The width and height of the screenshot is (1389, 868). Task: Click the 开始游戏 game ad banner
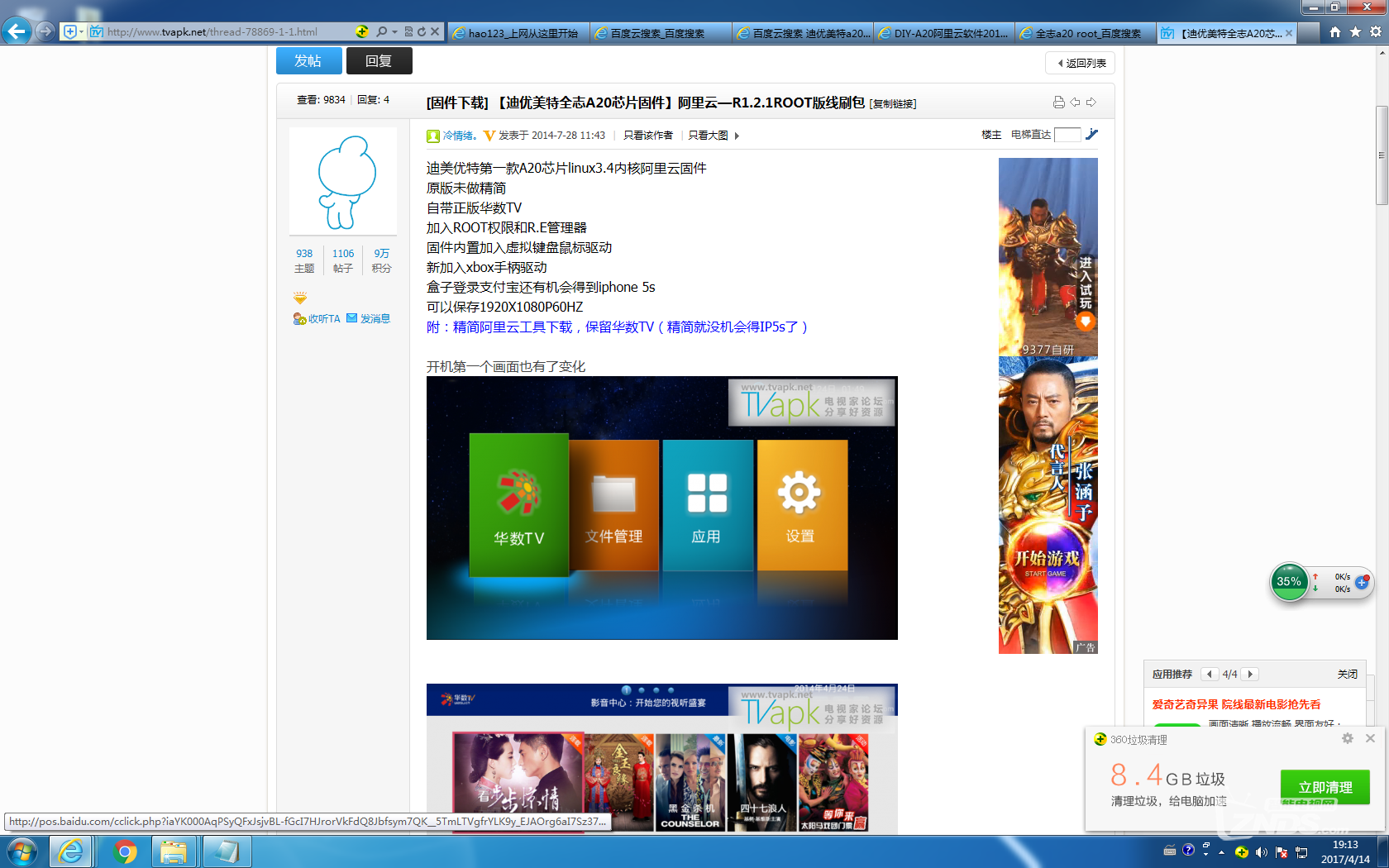(x=1048, y=505)
